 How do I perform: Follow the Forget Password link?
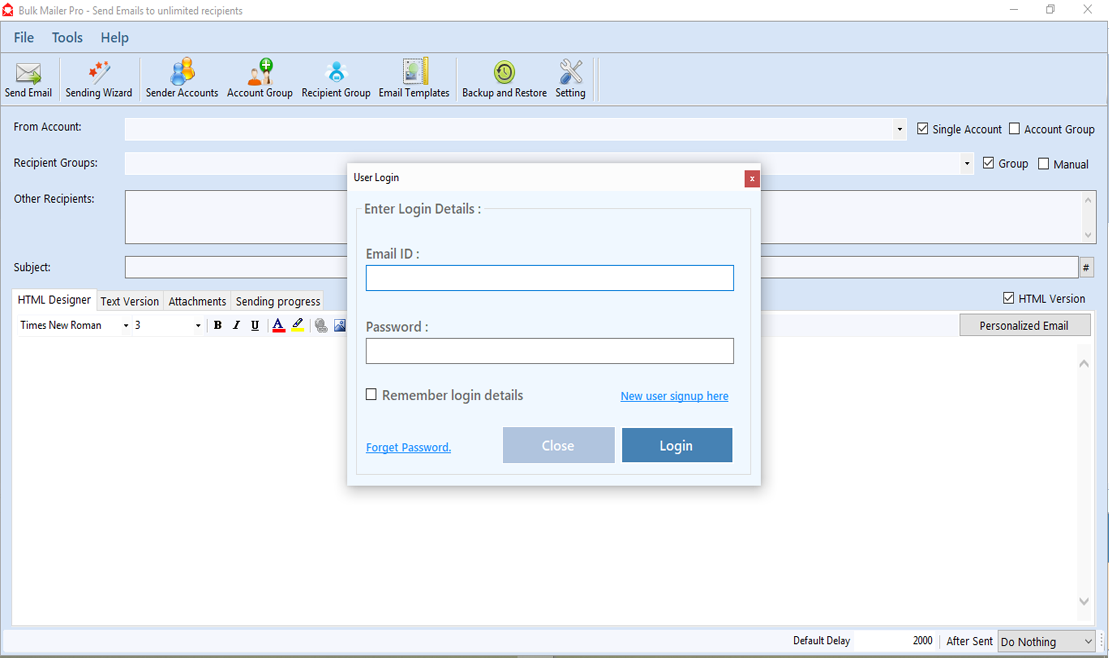point(408,447)
